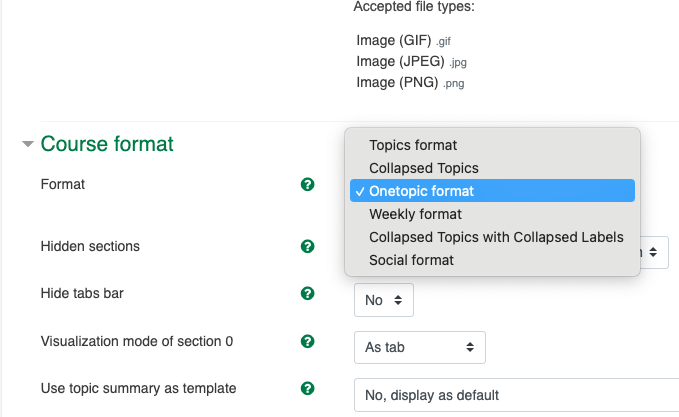The image size is (679, 417).
Task: Open the Hide tabs bar 'No' dropdown
Action: (383, 300)
